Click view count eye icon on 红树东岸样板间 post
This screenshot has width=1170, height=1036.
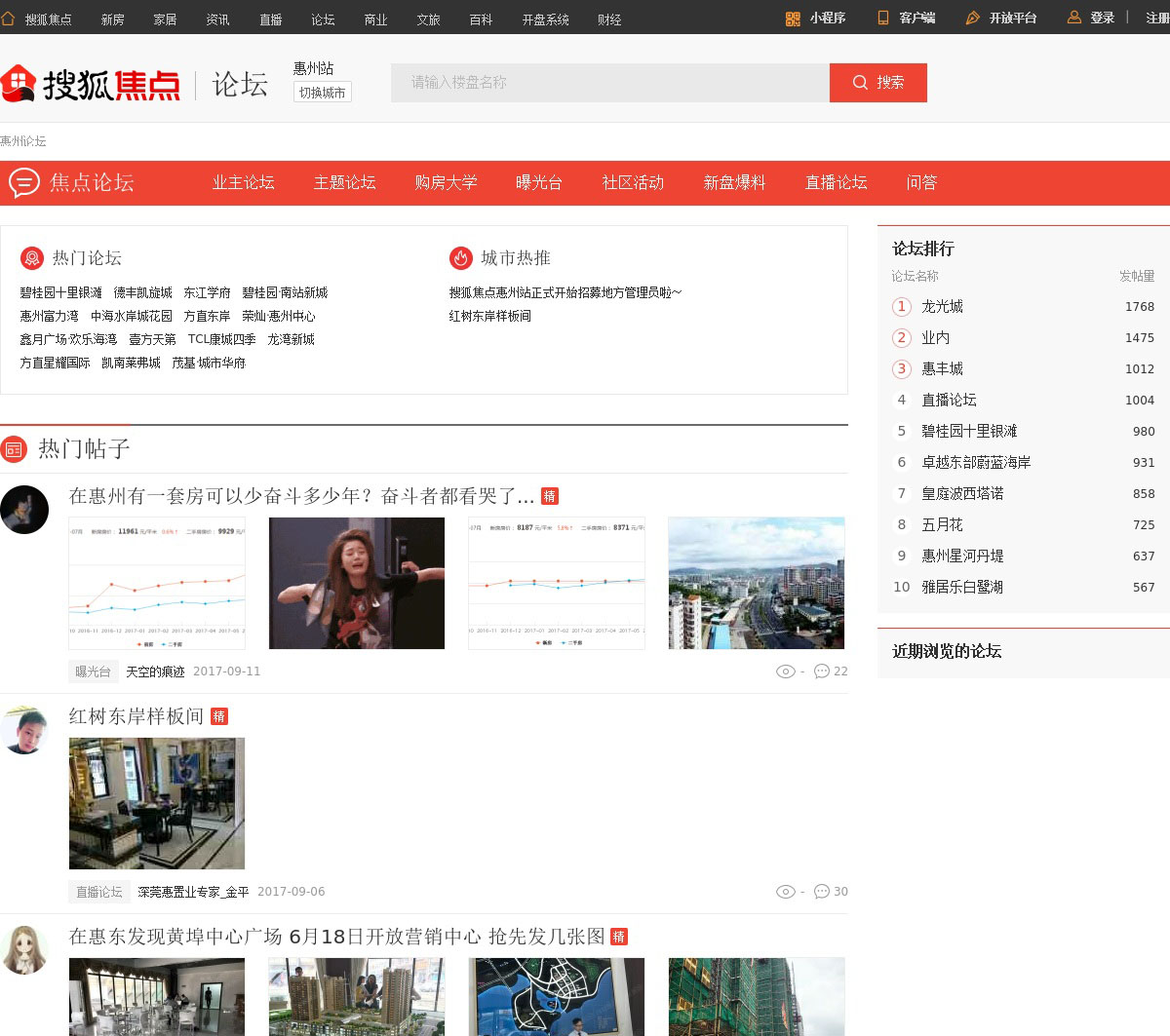point(785,892)
